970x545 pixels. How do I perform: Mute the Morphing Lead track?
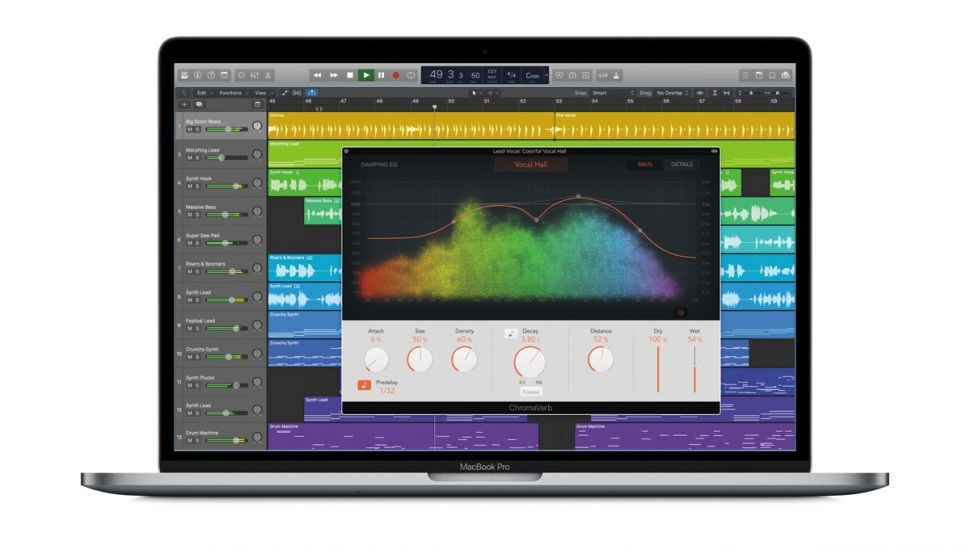point(190,158)
